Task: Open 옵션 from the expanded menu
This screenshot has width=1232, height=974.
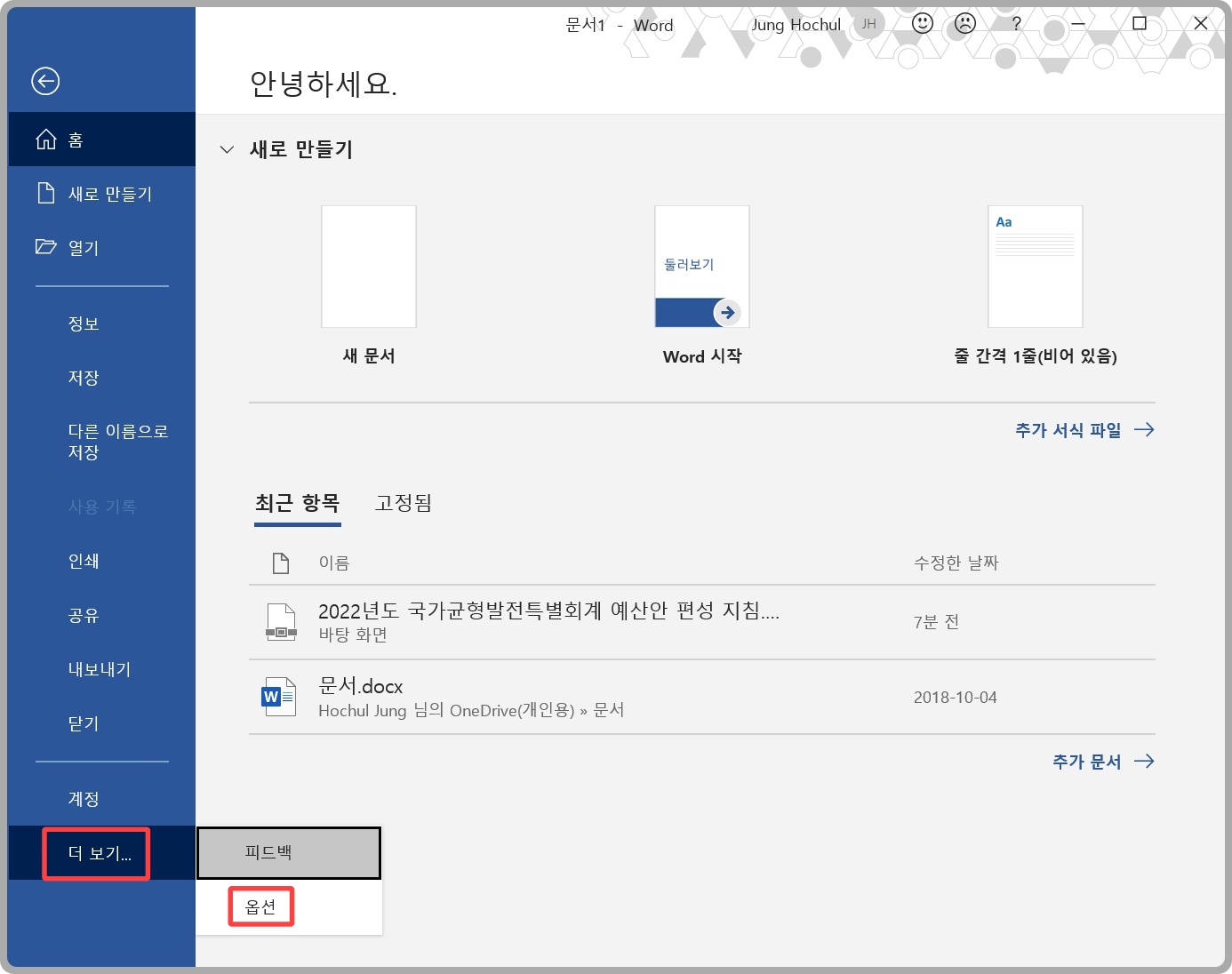Action: 260,906
